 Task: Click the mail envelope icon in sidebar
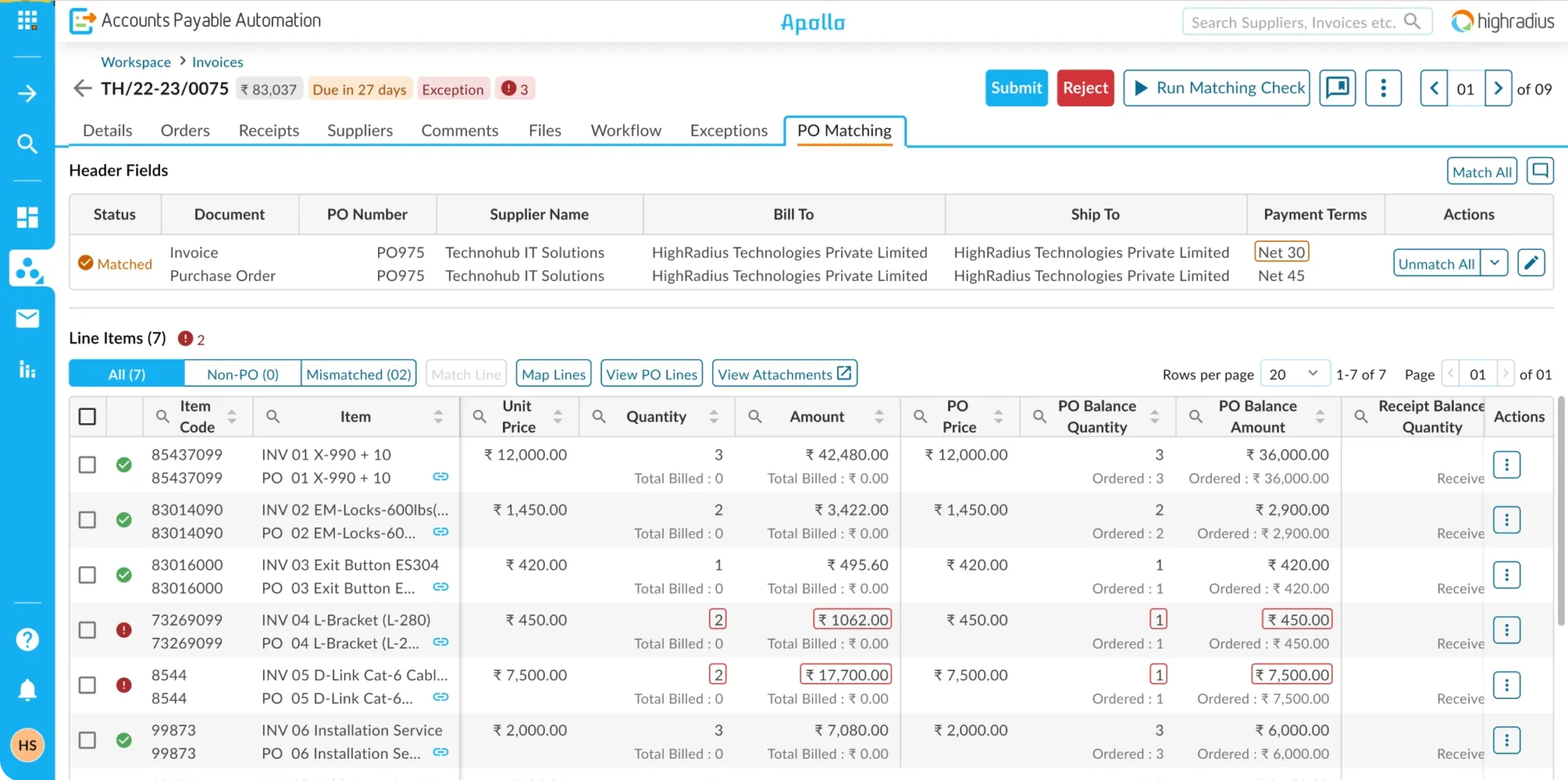27,318
